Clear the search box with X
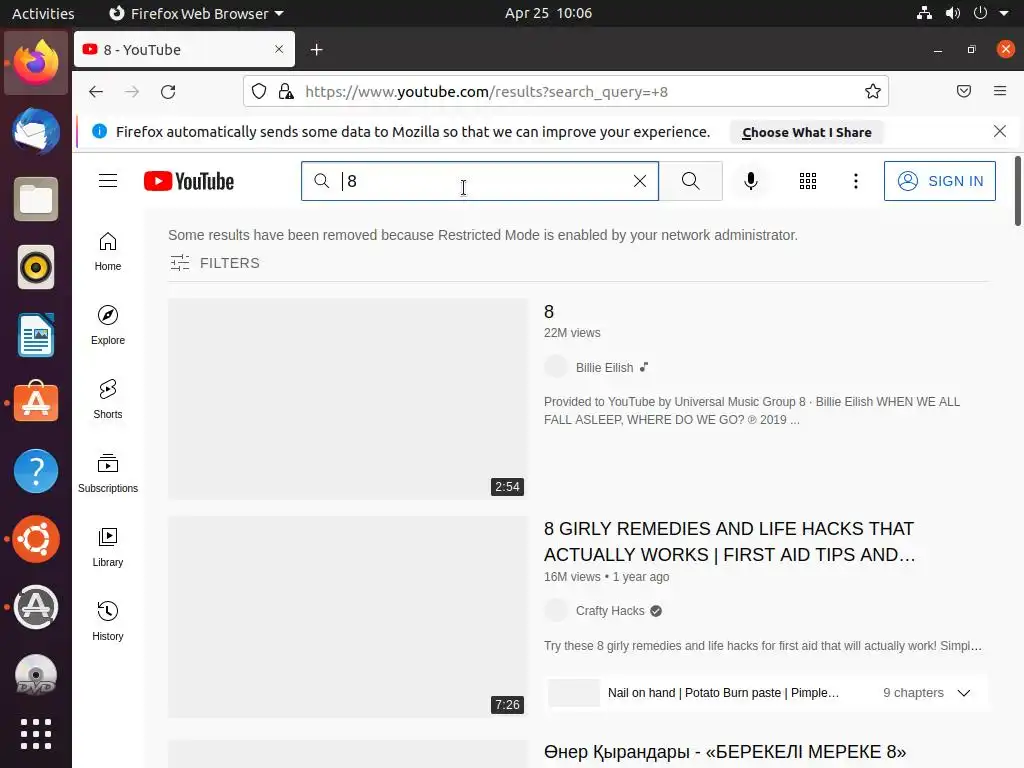The width and height of the screenshot is (1024, 768). (640, 181)
